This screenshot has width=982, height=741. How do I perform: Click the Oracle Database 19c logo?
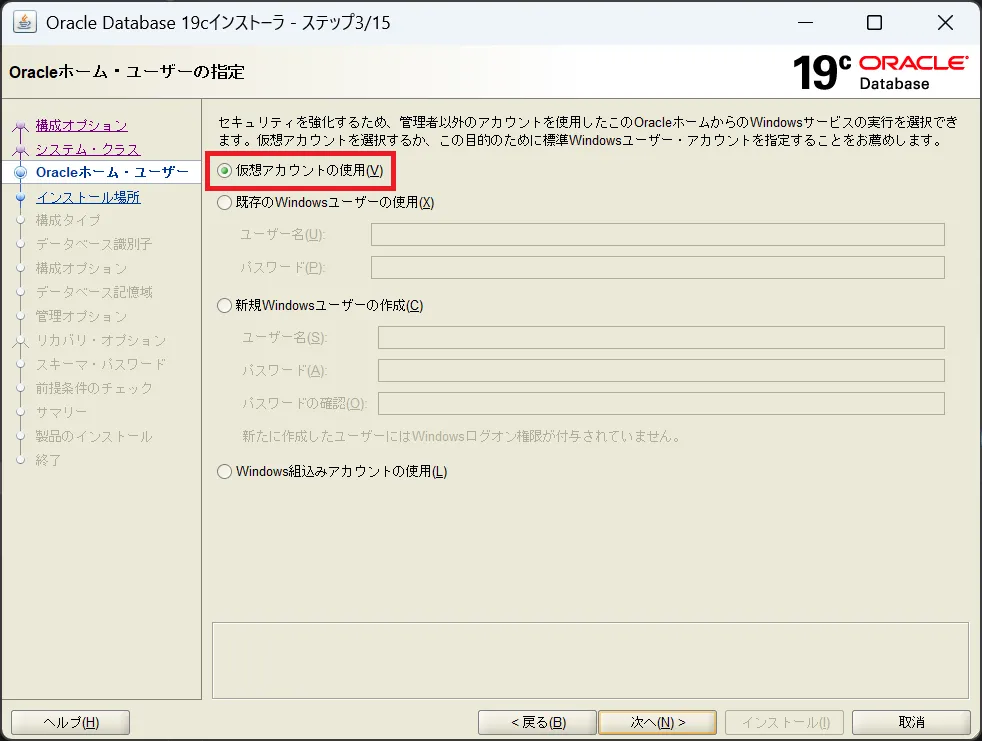(x=880, y=72)
